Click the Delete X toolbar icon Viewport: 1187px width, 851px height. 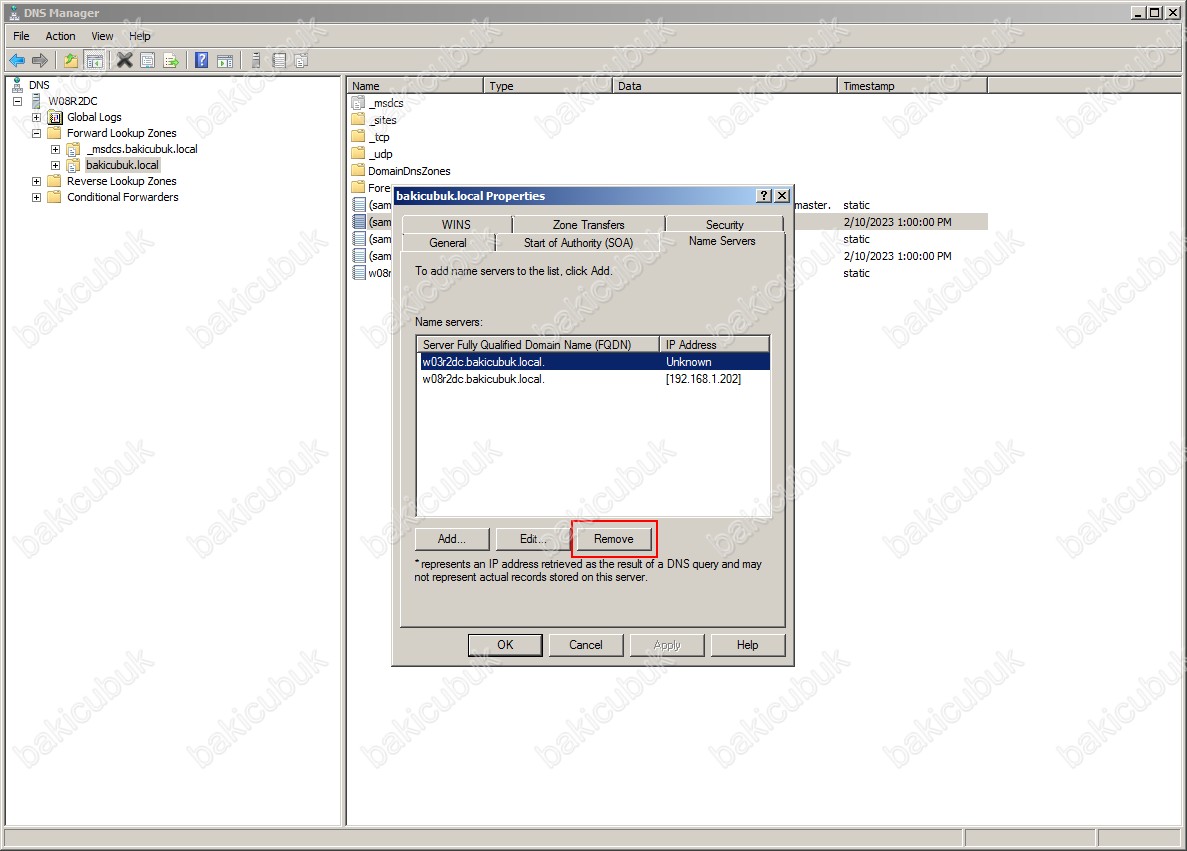pos(124,61)
